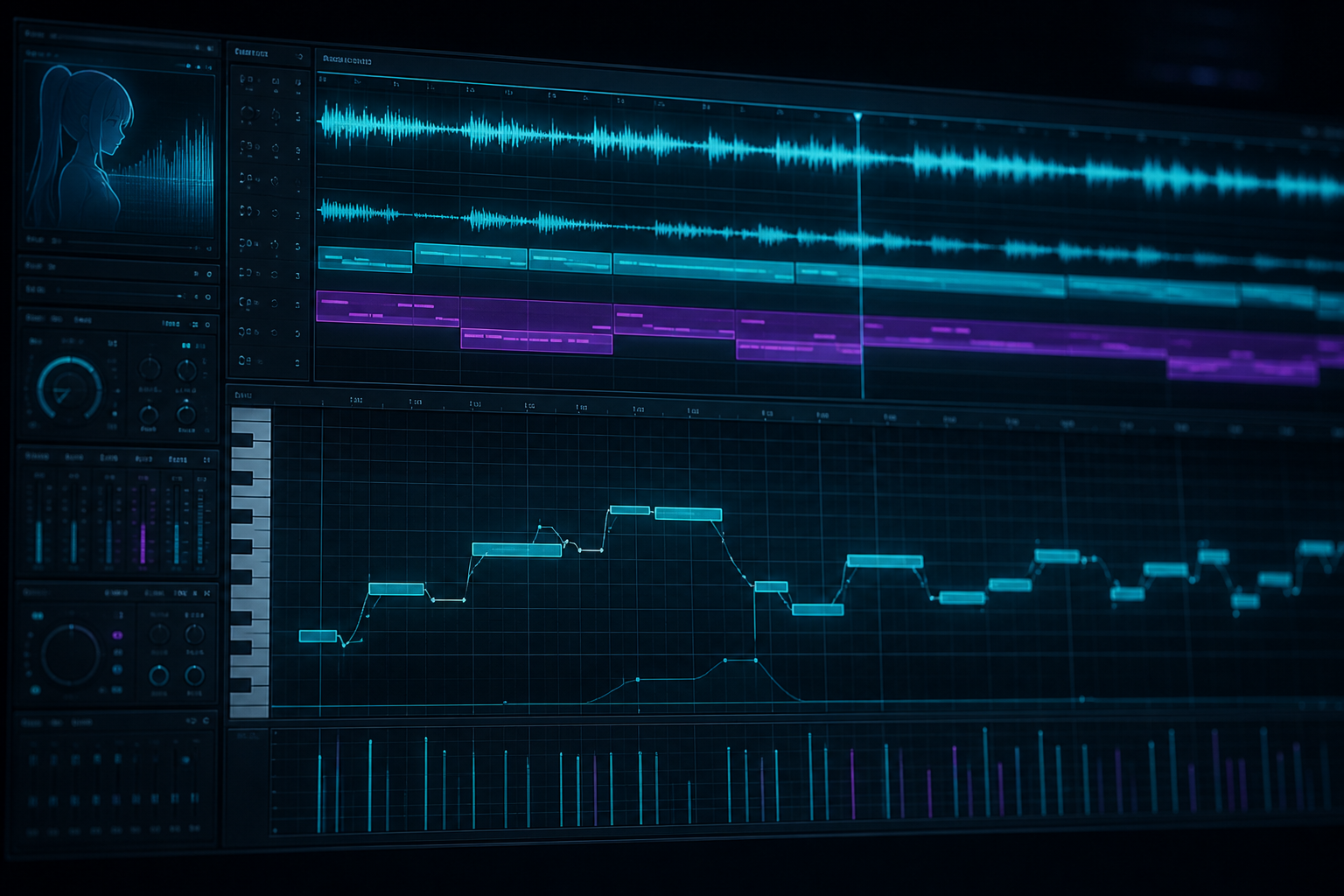Click the upper-left knob in the lower four-knob group
1344x896 pixels.
click(158, 634)
